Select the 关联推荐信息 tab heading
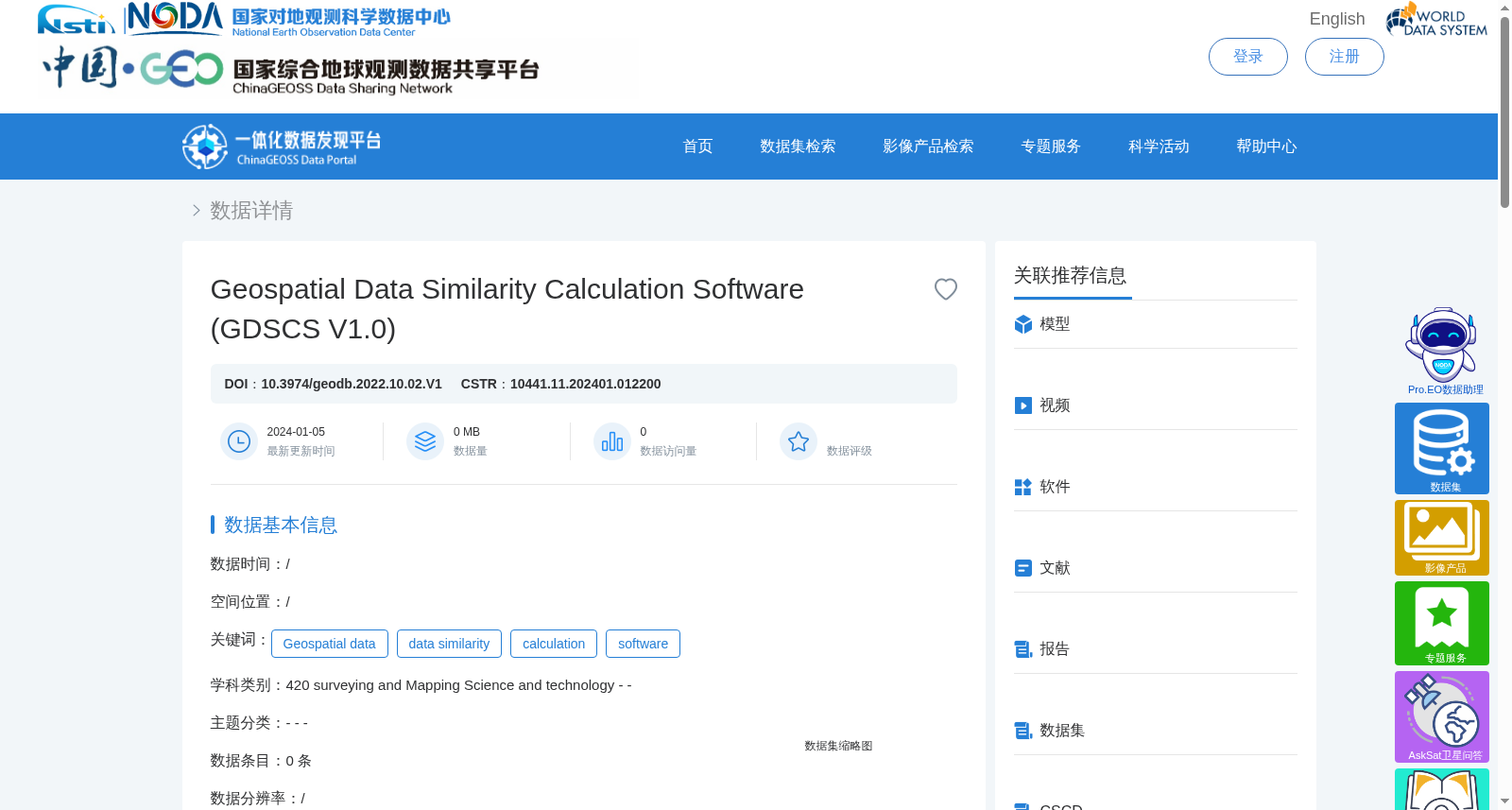The image size is (1512, 810). pyautogui.click(x=1071, y=275)
